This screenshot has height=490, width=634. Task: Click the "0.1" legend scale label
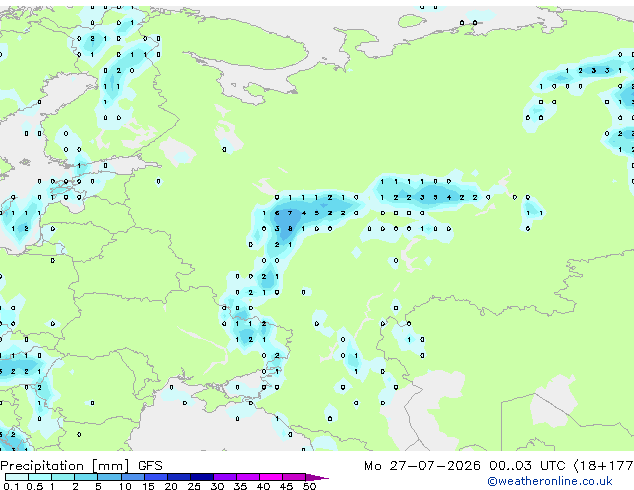12,486
